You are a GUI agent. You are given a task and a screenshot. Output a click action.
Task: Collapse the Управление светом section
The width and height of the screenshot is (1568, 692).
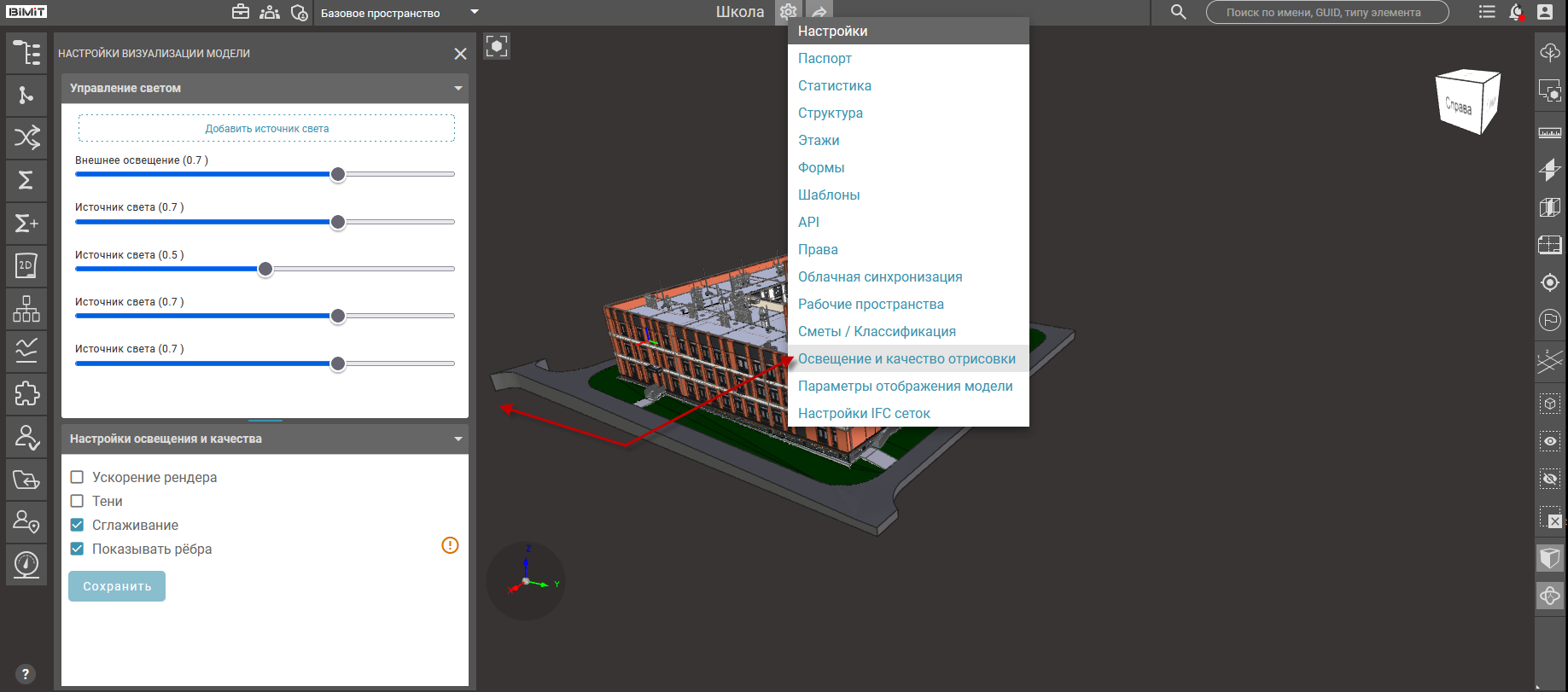pos(458,88)
